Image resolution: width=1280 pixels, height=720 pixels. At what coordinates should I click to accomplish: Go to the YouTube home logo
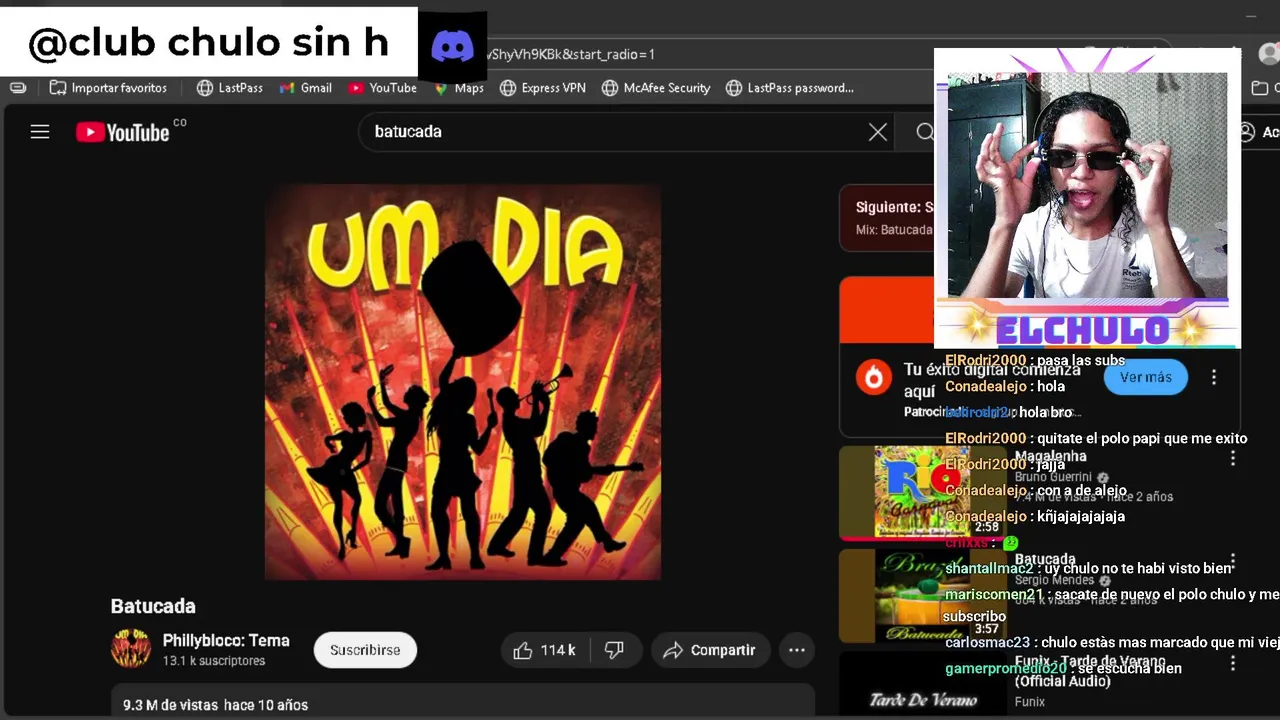(123, 132)
